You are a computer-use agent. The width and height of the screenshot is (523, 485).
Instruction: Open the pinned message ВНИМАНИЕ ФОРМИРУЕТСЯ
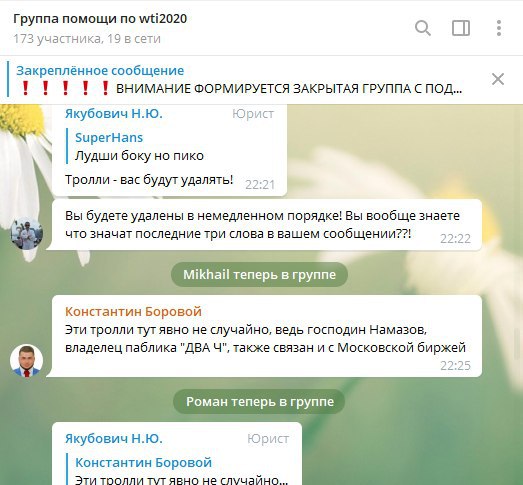240,80
